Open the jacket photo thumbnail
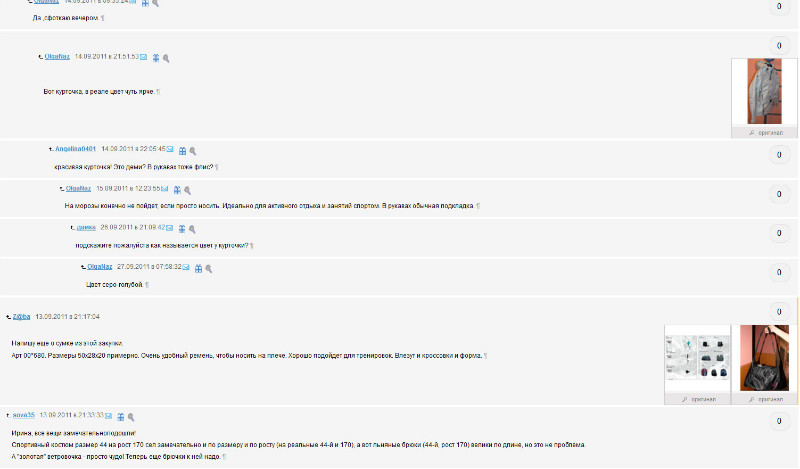800x469 pixels. pyautogui.click(x=764, y=91)
